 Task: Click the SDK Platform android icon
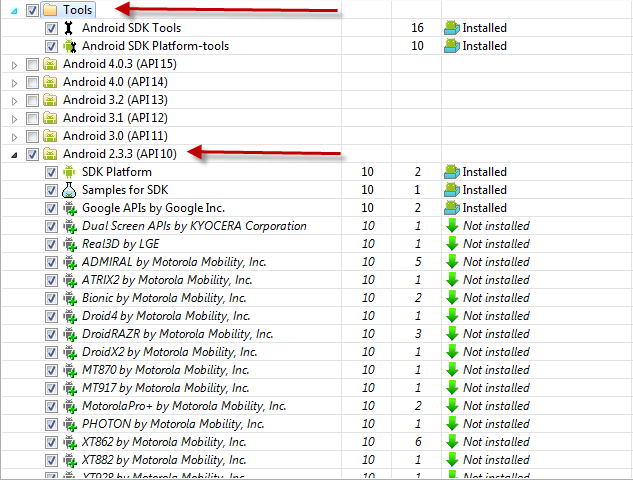[x=69, y=172]
